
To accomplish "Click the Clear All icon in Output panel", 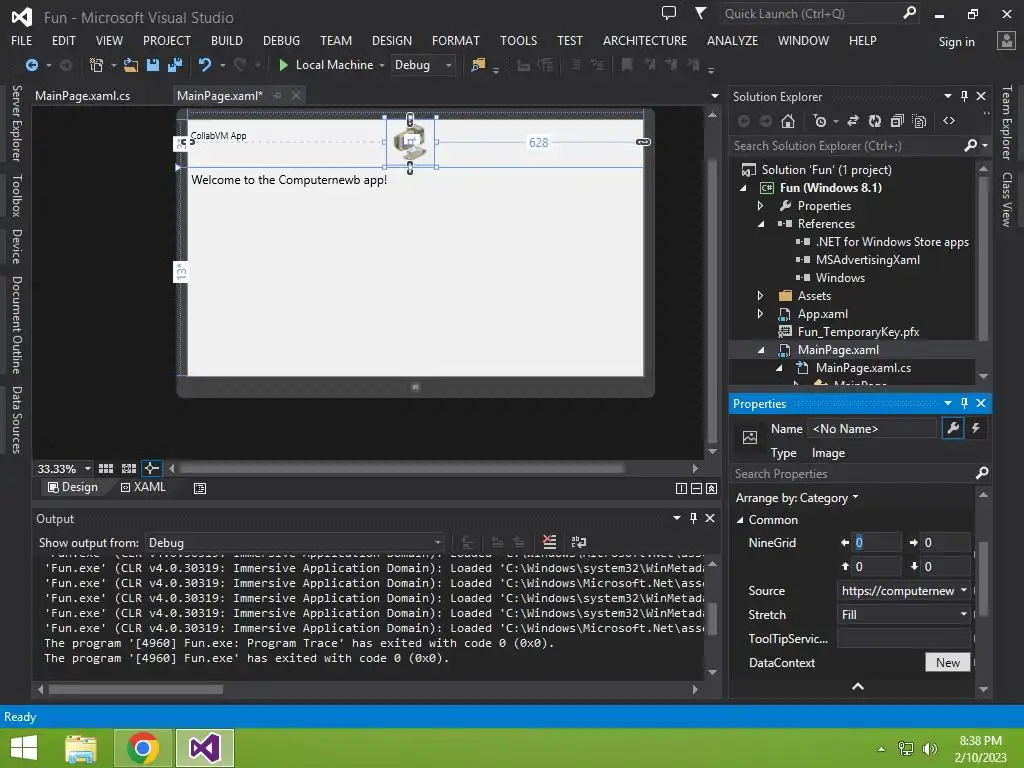I will (x=549, y=542).
